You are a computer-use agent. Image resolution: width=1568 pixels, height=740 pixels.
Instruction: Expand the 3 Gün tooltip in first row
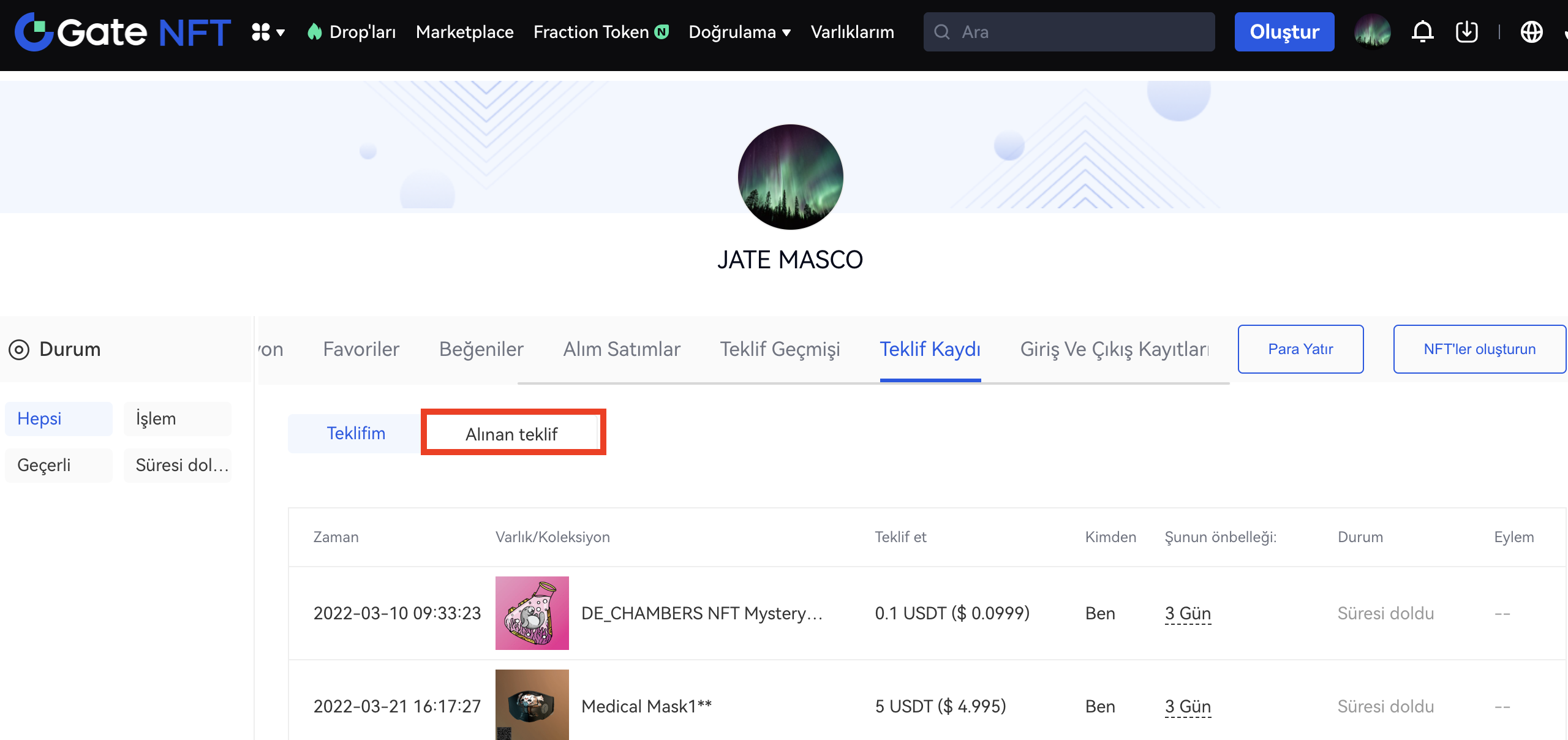coord(1188,613)
